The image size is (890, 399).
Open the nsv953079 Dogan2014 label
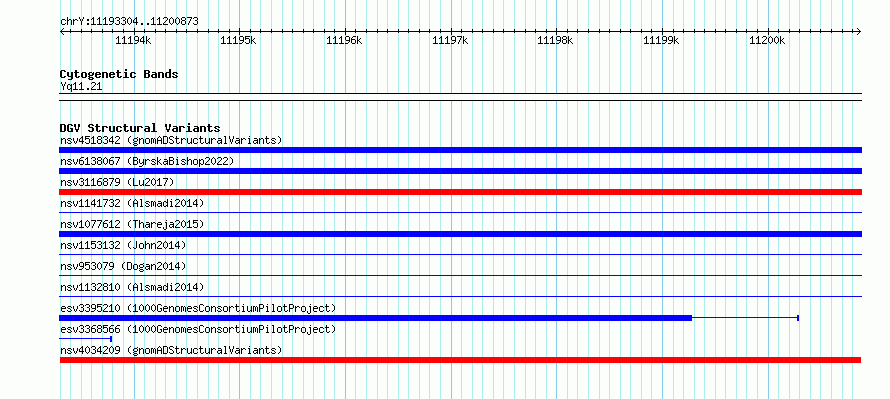[123, 266]
